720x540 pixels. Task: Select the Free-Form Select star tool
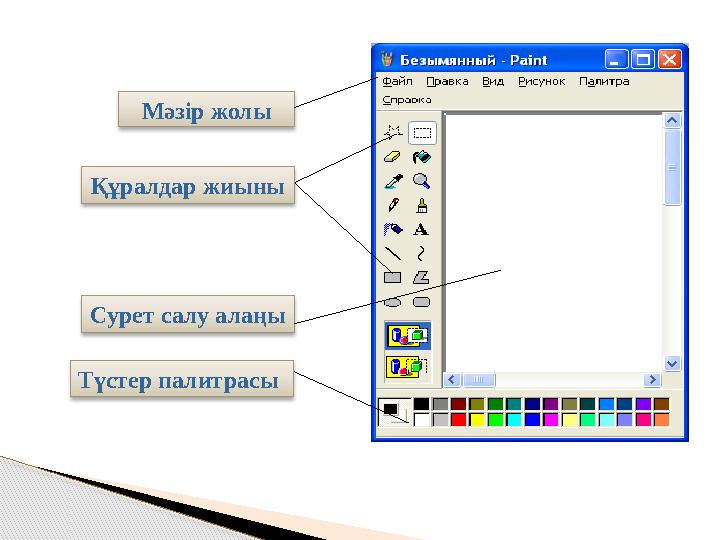pos(393,132)
